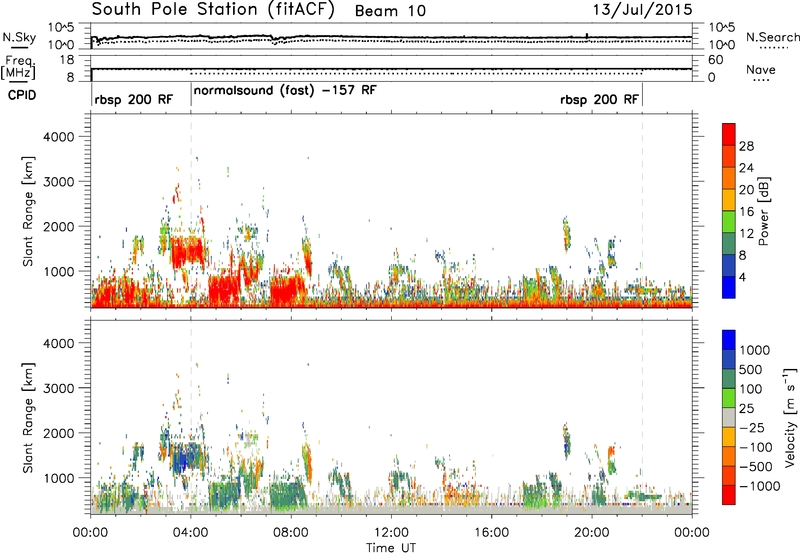Click the 'N.Search' legend label
Screen dimensions: 800x554
[772, 37]
